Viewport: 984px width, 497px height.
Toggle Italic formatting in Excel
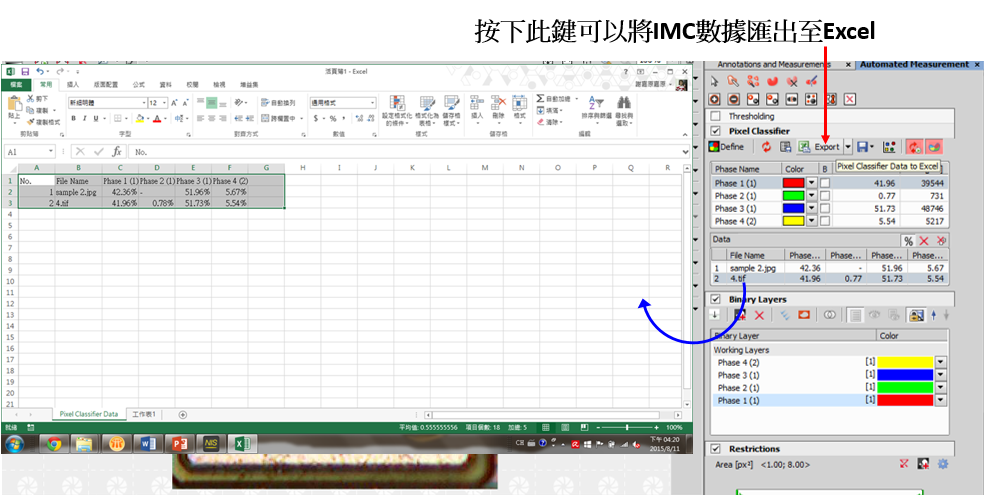85,119
